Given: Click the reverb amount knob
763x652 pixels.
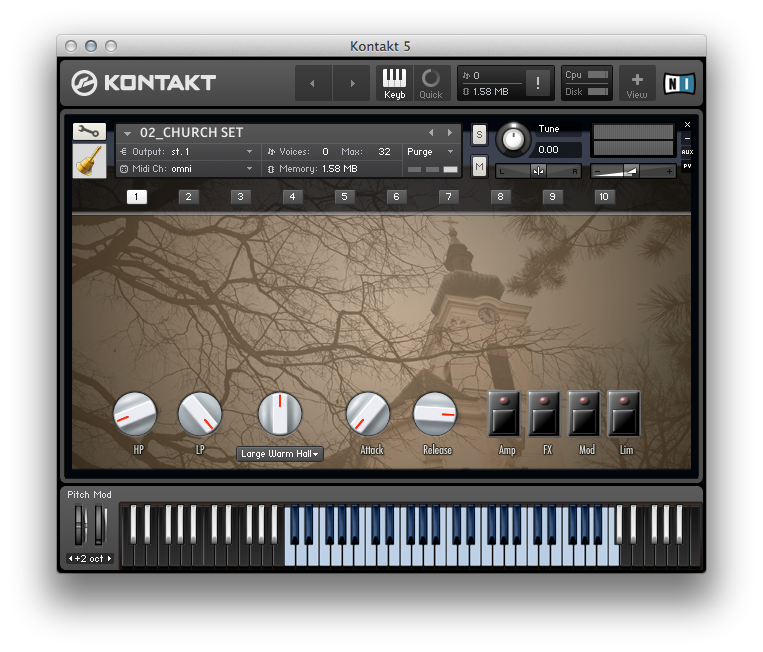Looking at the screenshot, I should (280, 414).
